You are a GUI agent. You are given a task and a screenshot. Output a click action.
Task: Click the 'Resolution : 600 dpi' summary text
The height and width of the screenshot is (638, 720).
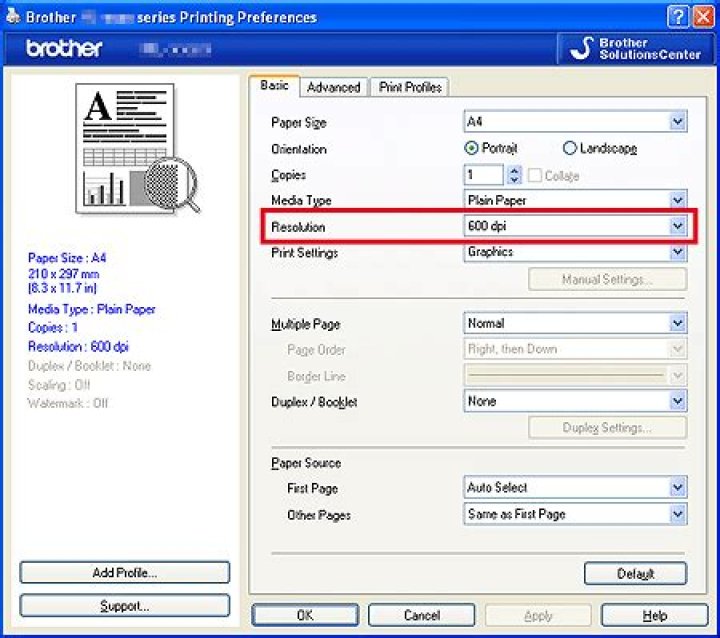point(78,346)
